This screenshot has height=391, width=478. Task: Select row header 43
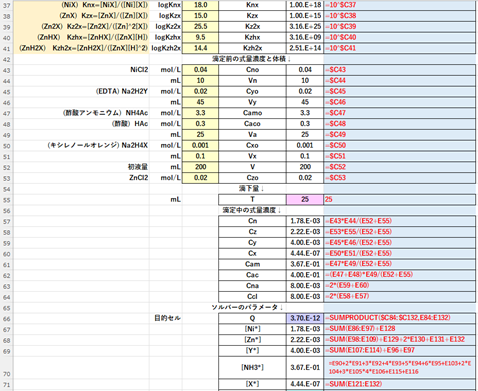pos(7,70)
